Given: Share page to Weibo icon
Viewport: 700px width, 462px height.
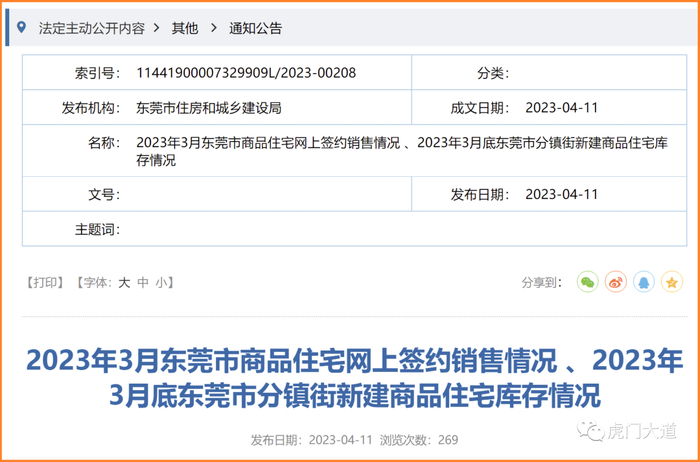Looking at the screenshot, I should 616,282.
